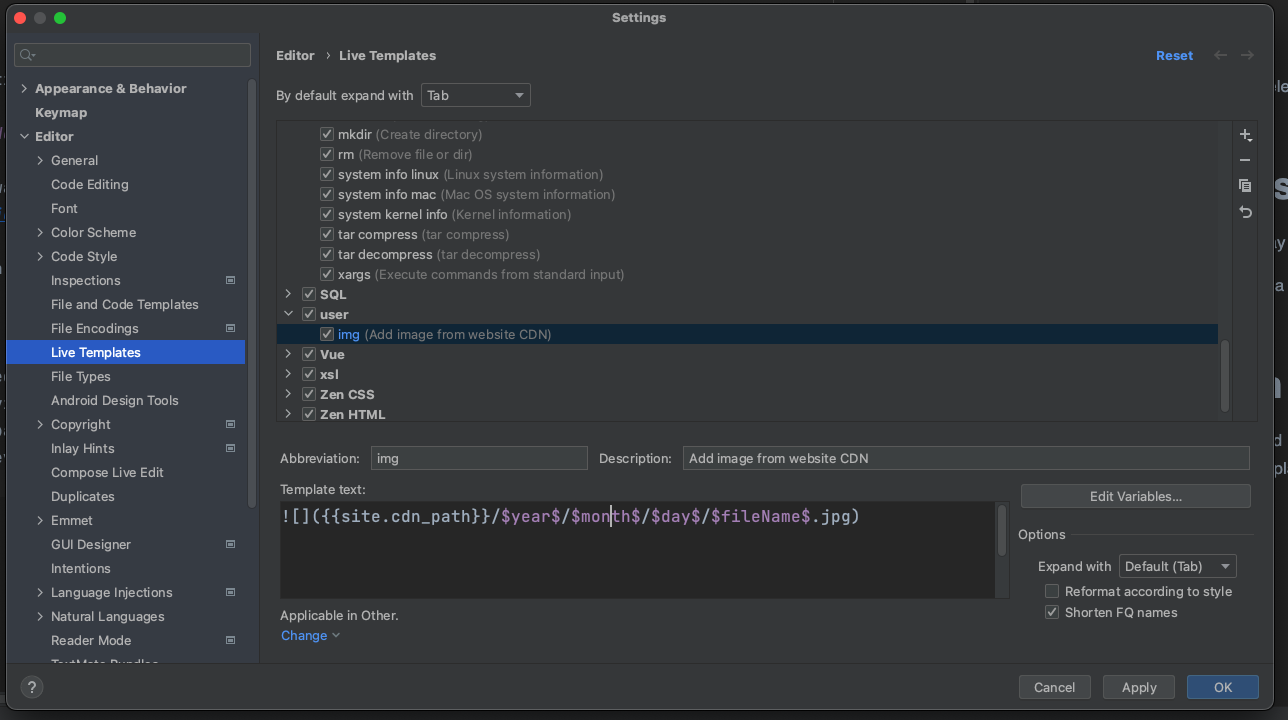
Task: Confirm settings with OK button
Action: (x=1223, y=687)
